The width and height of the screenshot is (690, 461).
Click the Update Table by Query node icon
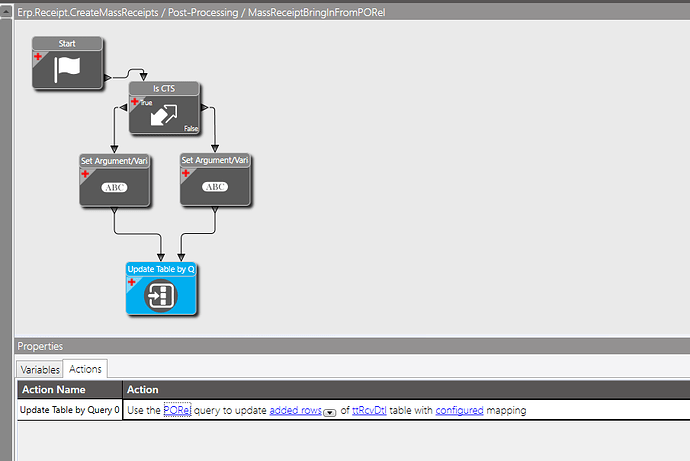click(x=161, y=295)
